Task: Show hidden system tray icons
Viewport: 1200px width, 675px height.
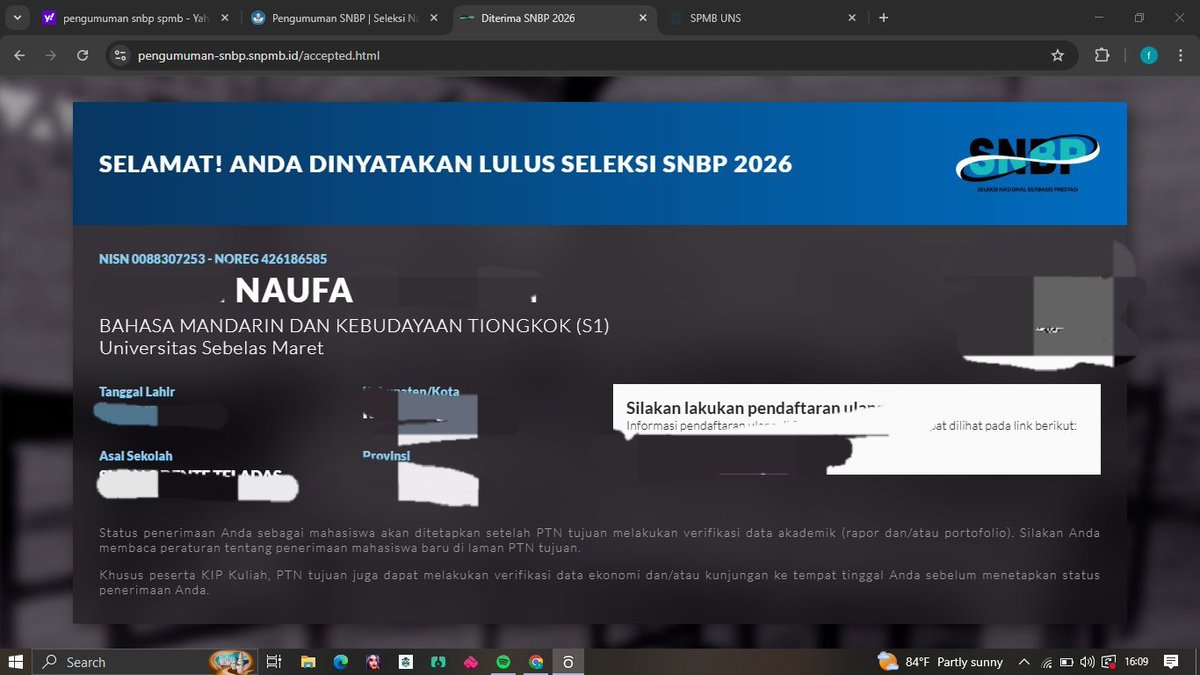Action: click(1024, 662)
